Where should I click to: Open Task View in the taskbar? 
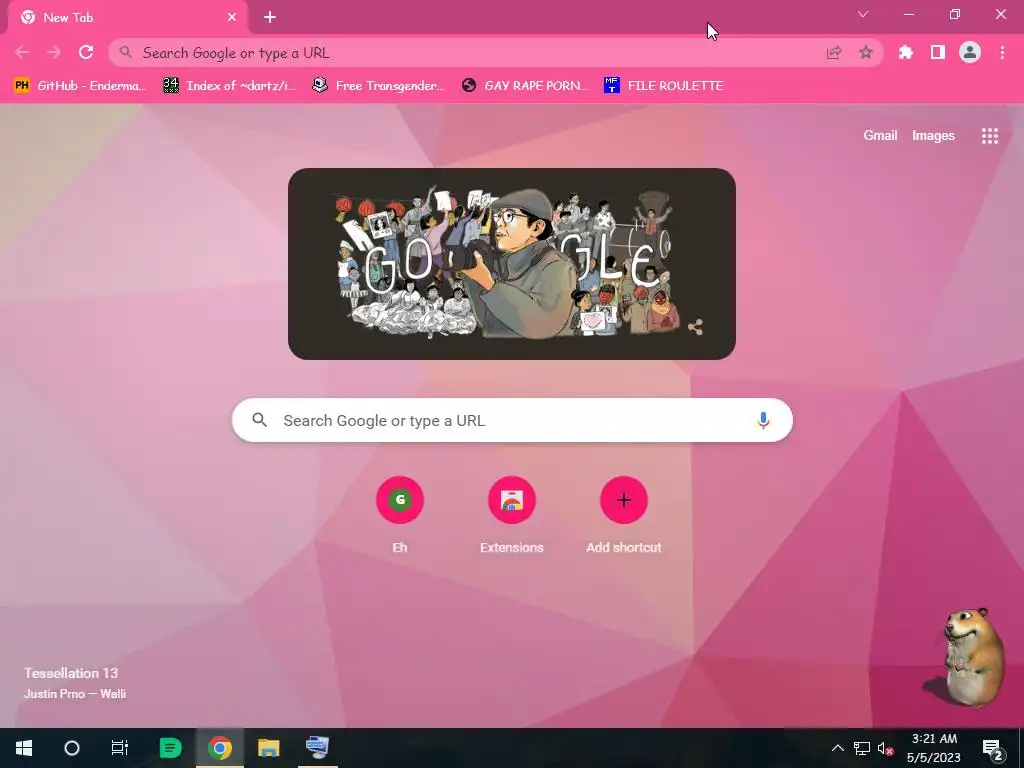pyautogui.click(x=120, y=748)
